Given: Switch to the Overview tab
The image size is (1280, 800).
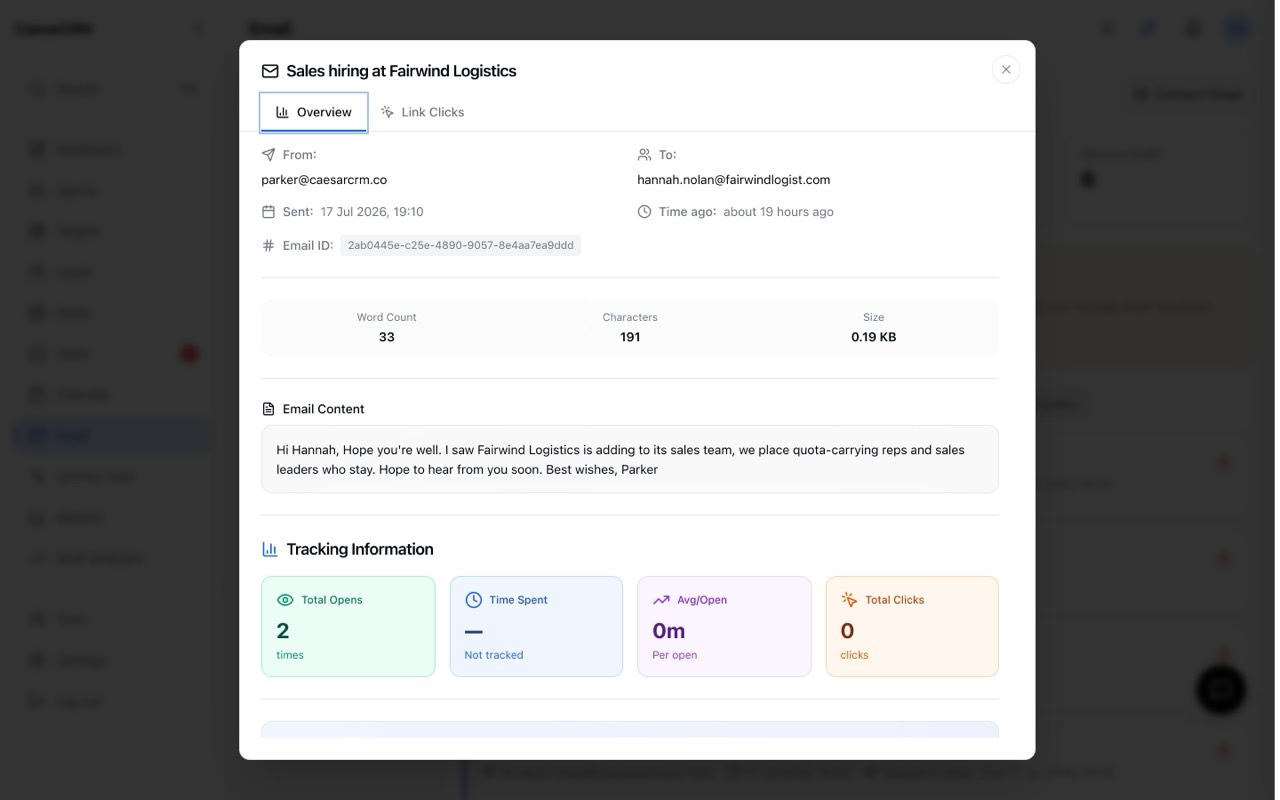Looking at the screenshot, I should pos(314,112).
